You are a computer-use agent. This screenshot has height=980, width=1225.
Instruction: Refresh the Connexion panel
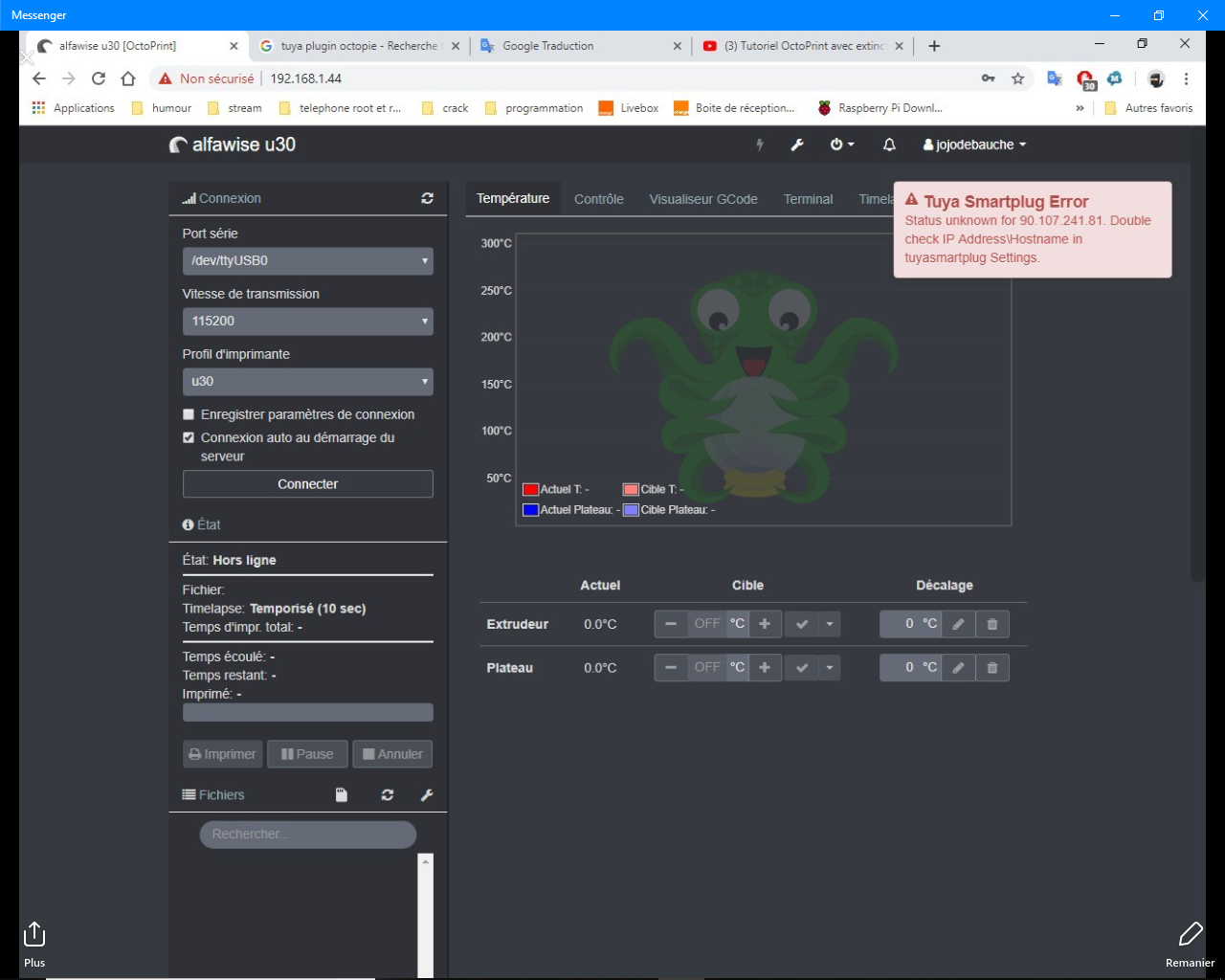pyautogui.click(x=427, y=198)
